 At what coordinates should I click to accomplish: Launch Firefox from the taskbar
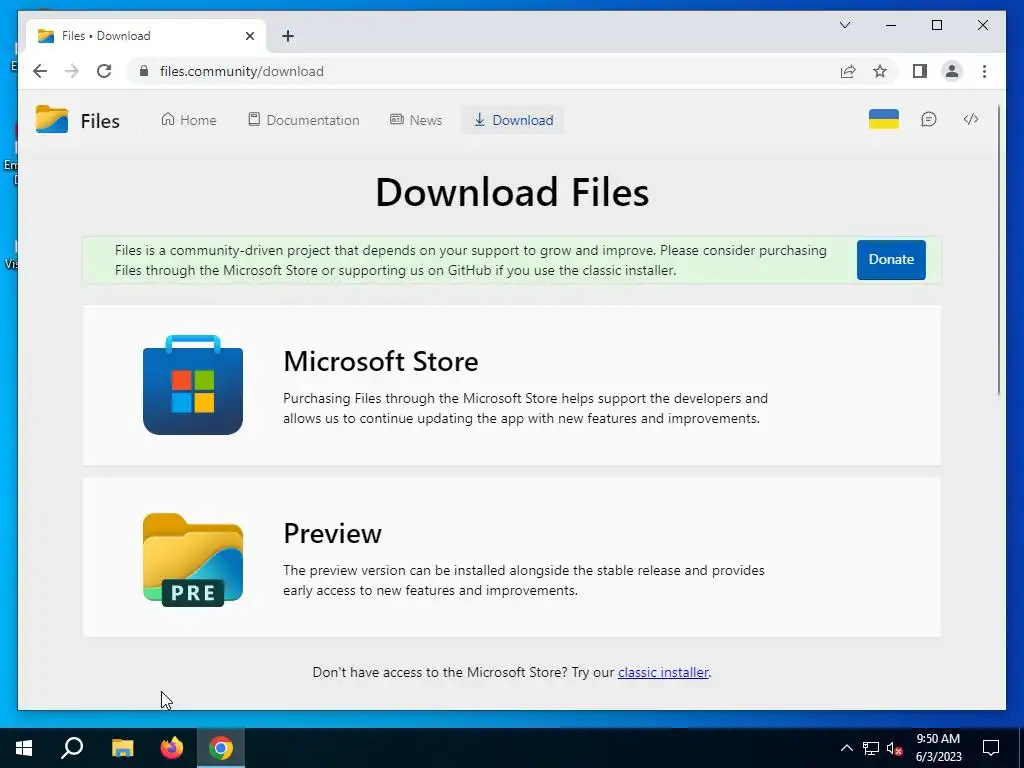click(172, 748)
